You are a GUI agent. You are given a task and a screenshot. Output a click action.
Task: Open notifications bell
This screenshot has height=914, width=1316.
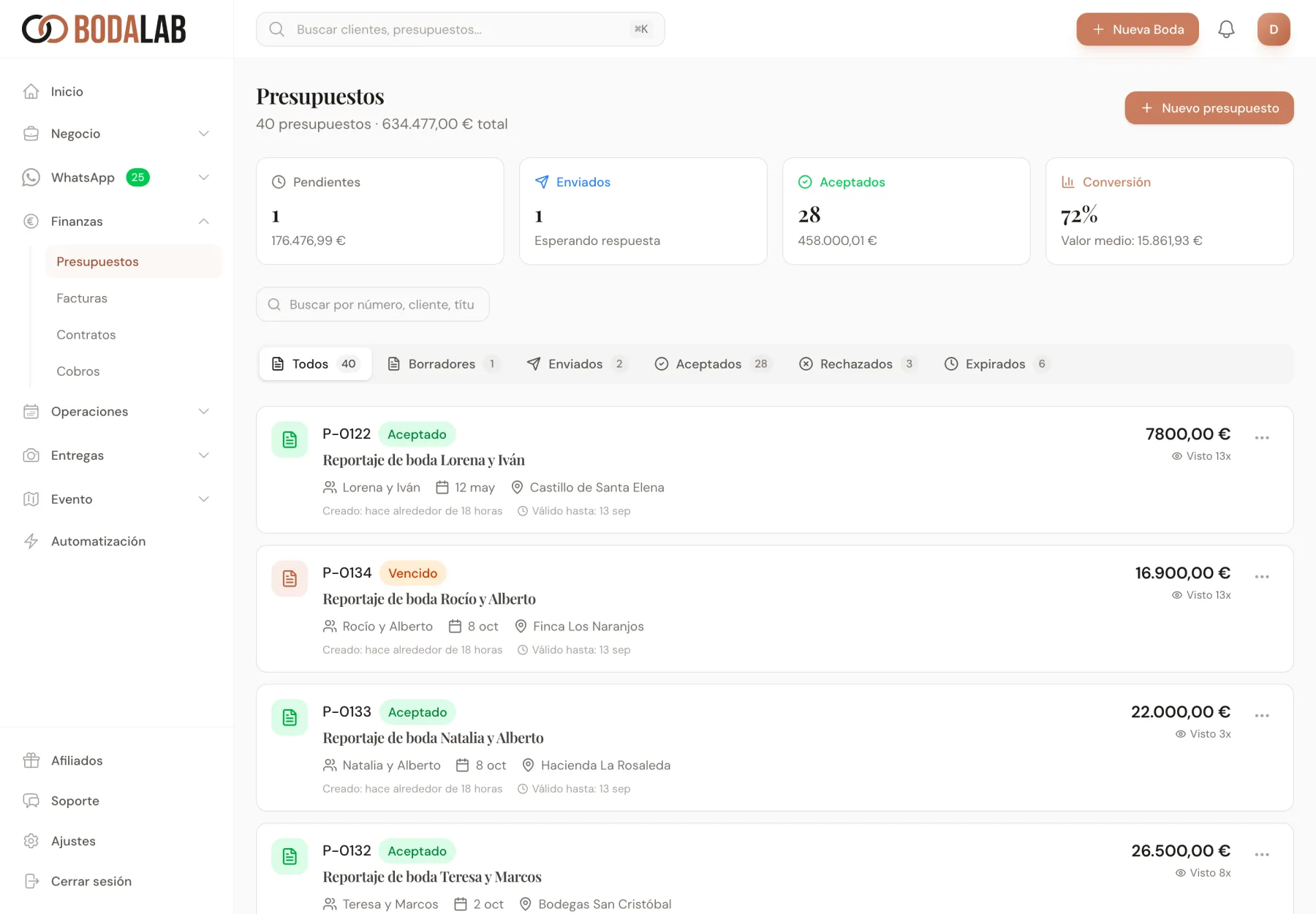tap(1226, 29)
